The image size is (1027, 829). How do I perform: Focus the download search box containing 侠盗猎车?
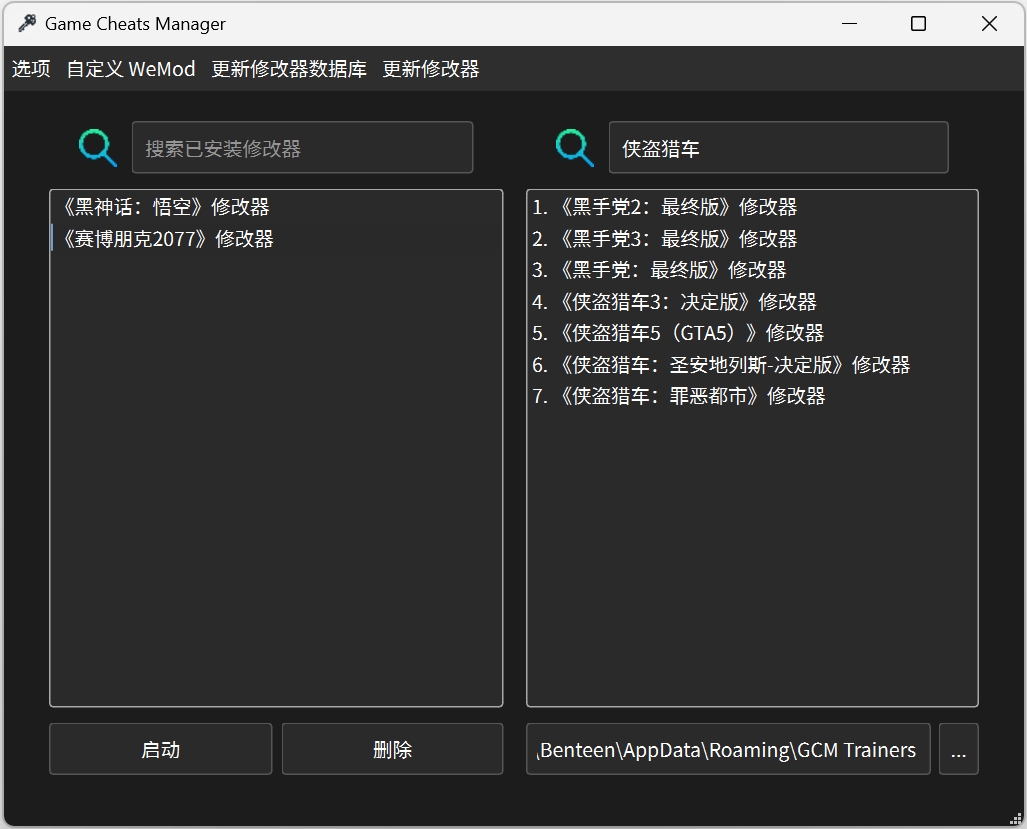pos(779,147)
